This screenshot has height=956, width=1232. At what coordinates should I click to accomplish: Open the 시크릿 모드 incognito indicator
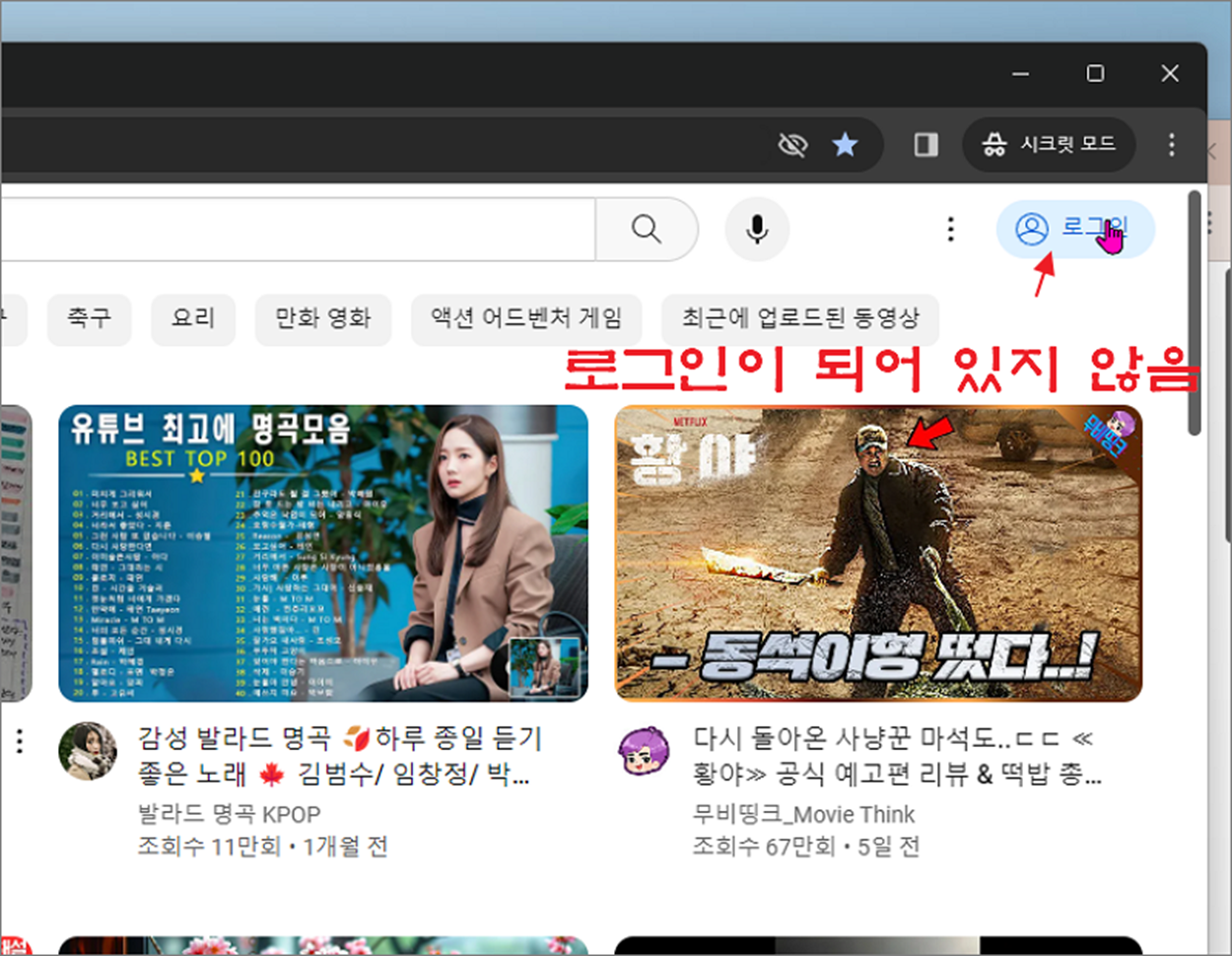[x=1049, y=145]
